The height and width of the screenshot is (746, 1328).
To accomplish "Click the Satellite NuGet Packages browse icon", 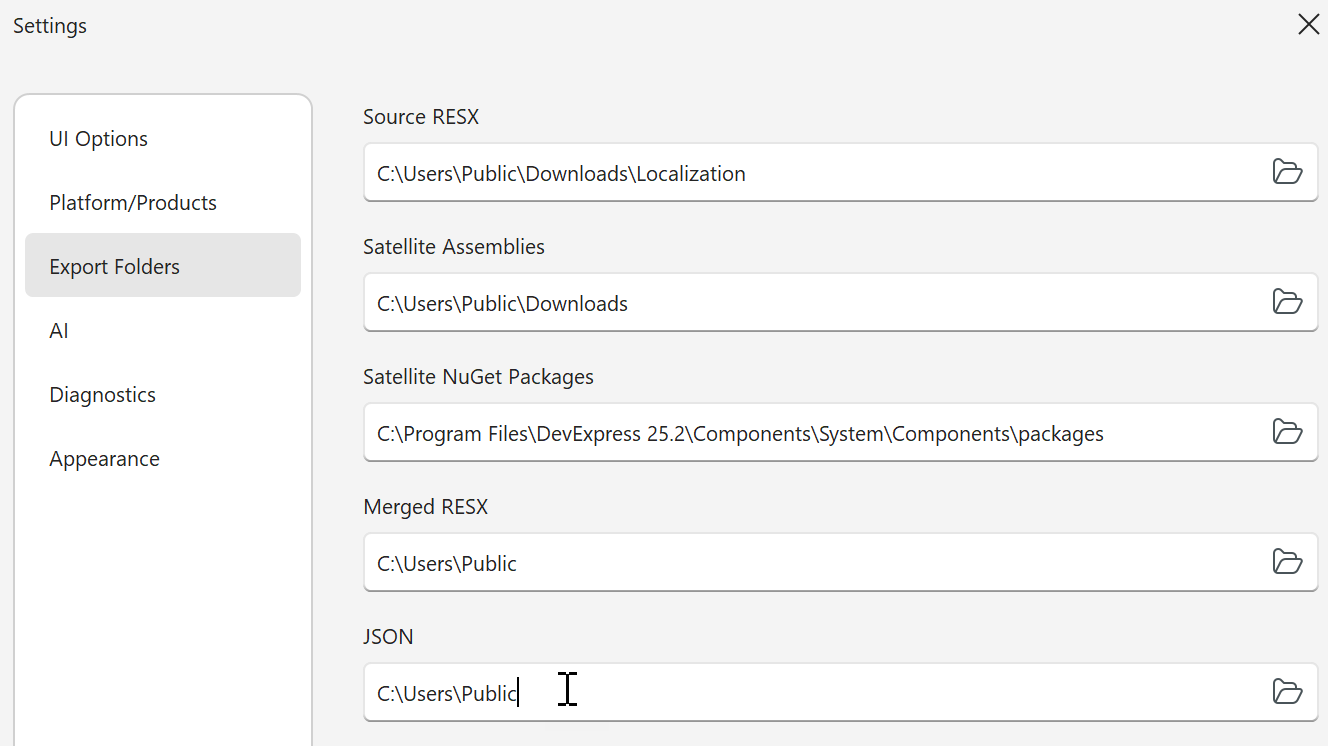I will click(1287, 432).
